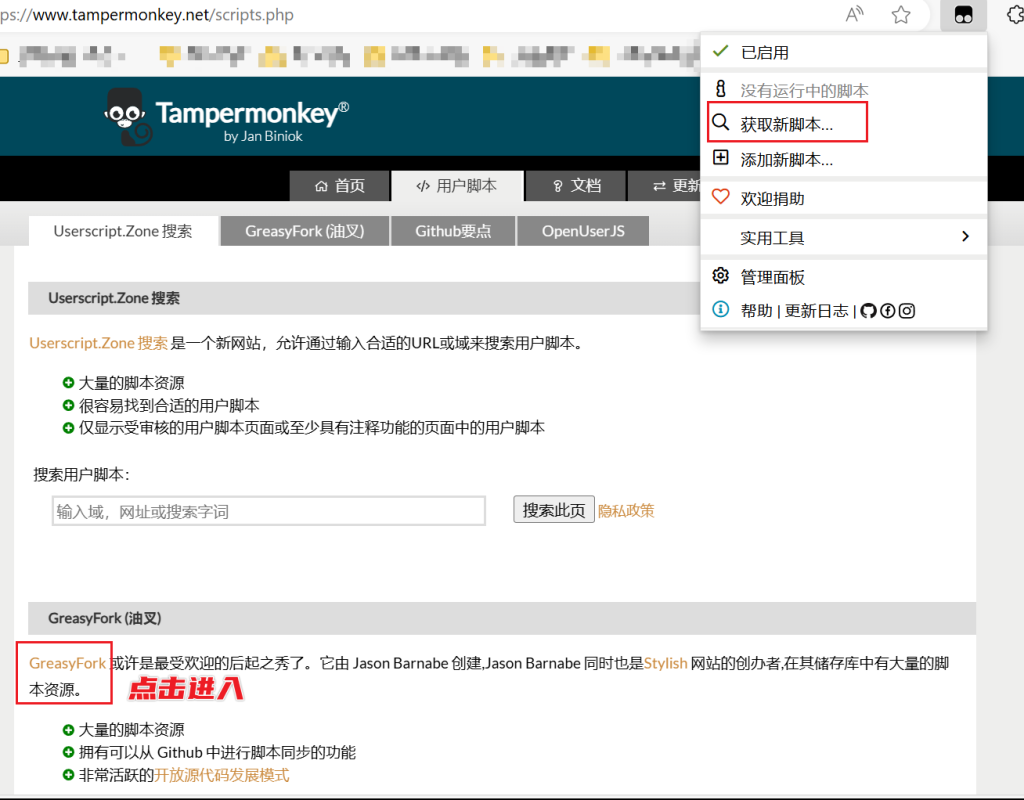Image resolution: width=1024 pixels, height=800 pixels.
Task: Click the userscript search input field
Action: click(x=268, y=511)
